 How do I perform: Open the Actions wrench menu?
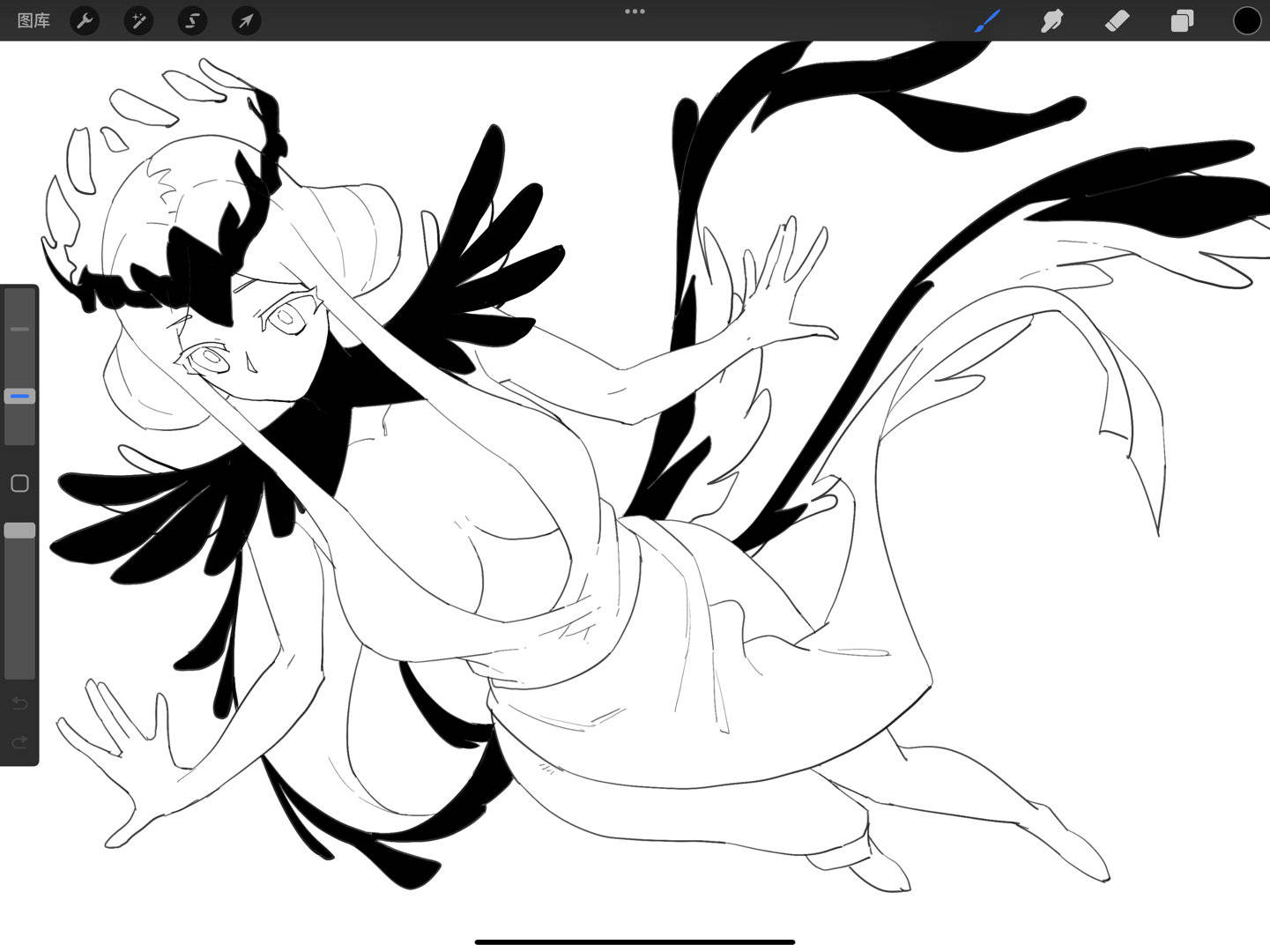85,20
